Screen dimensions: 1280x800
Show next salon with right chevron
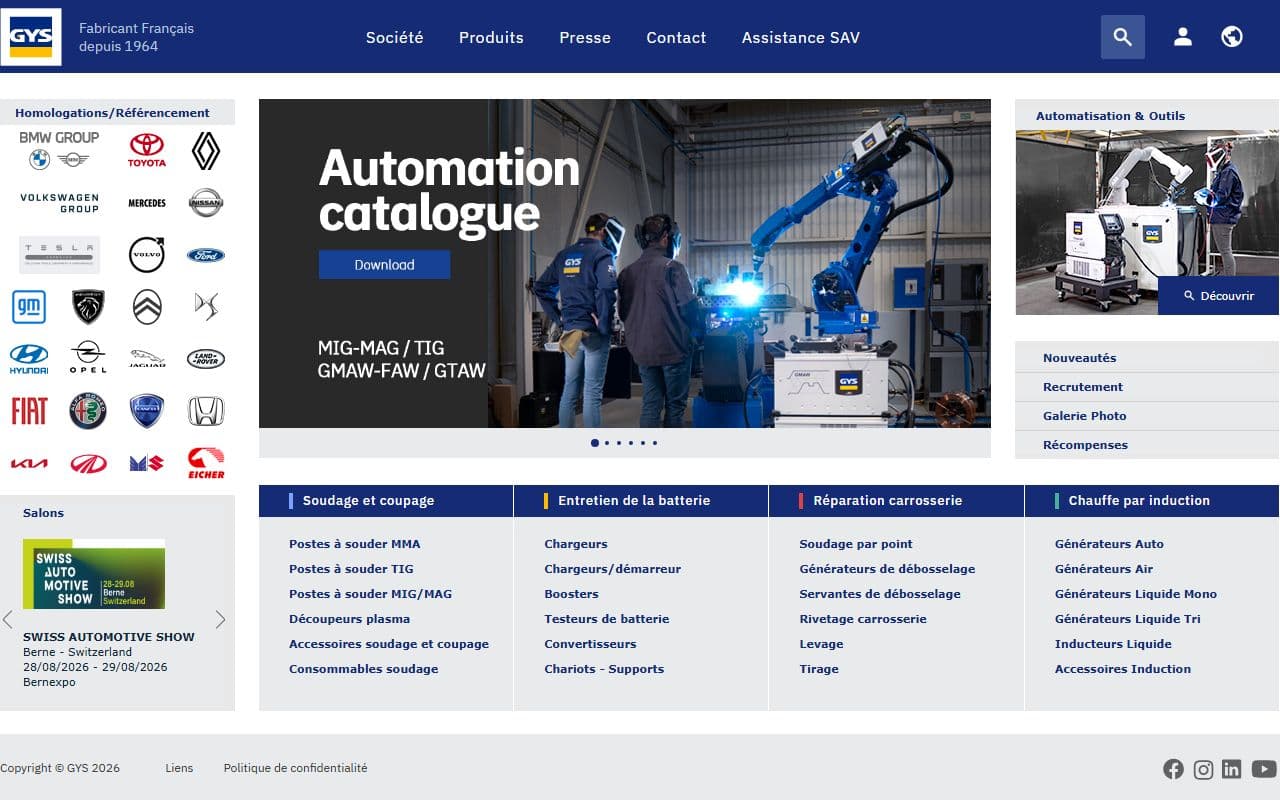221,620
